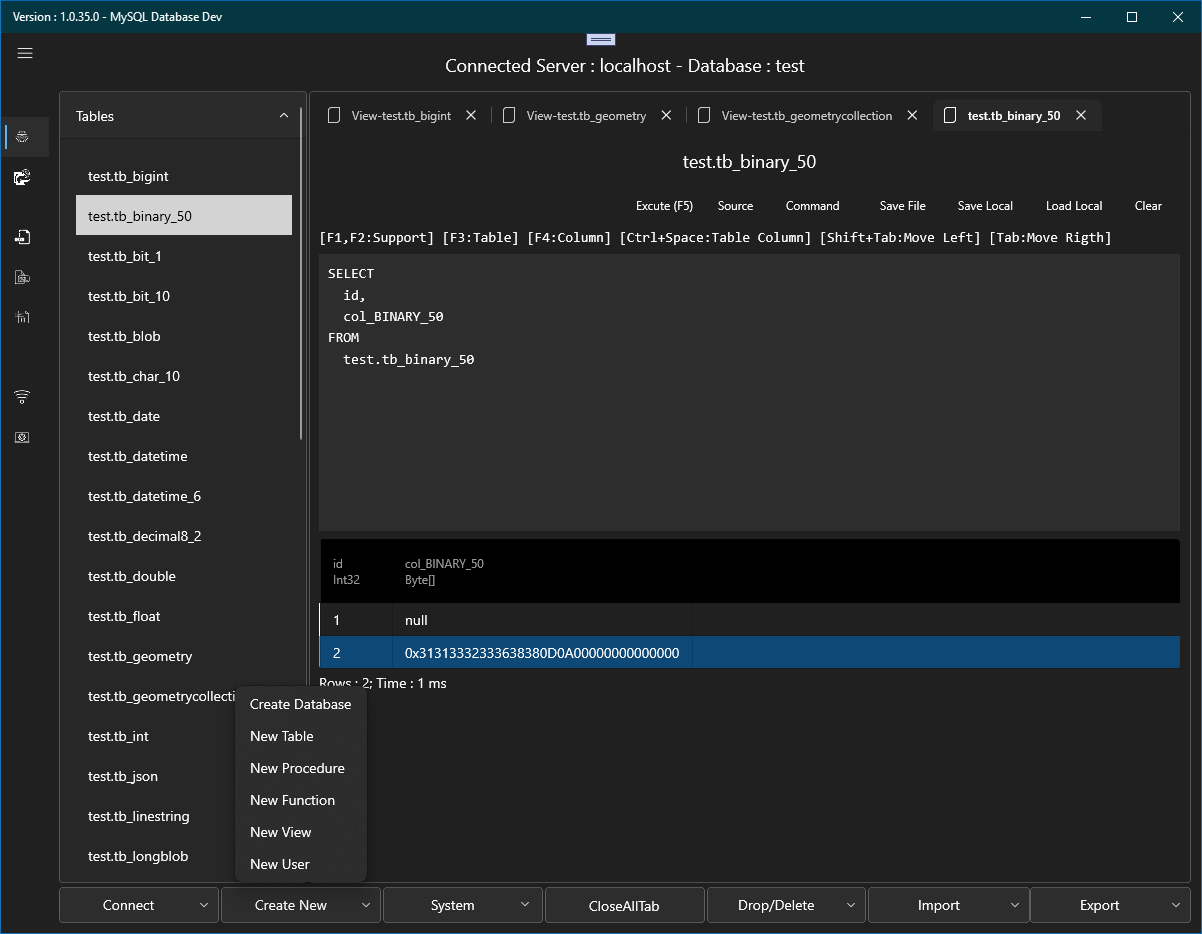Select test.tb_char_10 table
The width and height of the screenshot is (1202, 934).
click(x=184, y=376)
